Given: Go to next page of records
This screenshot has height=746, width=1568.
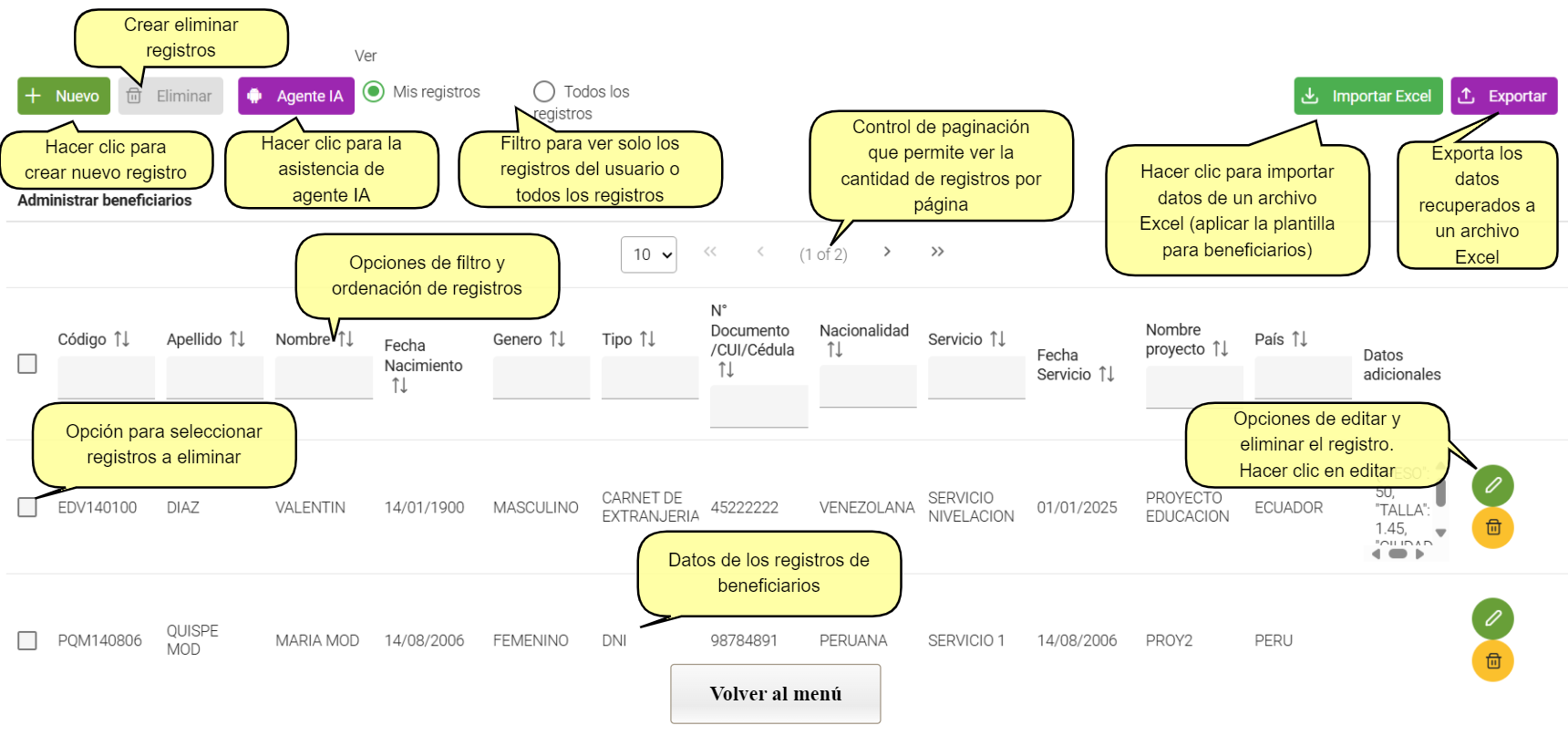Looking at the screenshot, I should tap(887, 252).
